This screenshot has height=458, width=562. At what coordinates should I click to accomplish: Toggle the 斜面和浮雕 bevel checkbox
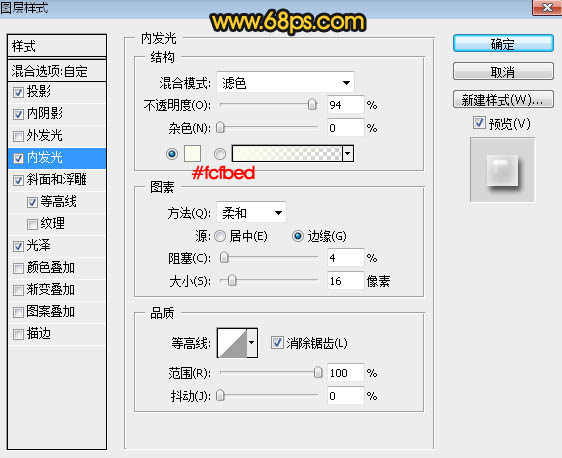click(x=18, y=180)
